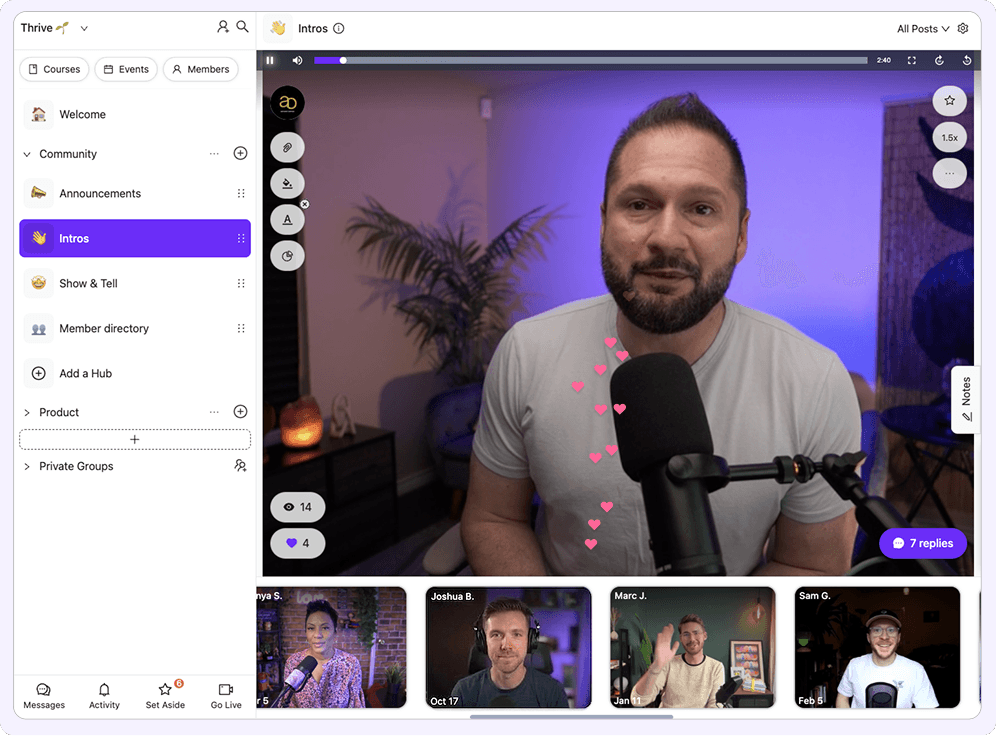This screenshot has height=736, width=996.
Task: Change 1.5x playback speed
Action: [x=950, y=137]
